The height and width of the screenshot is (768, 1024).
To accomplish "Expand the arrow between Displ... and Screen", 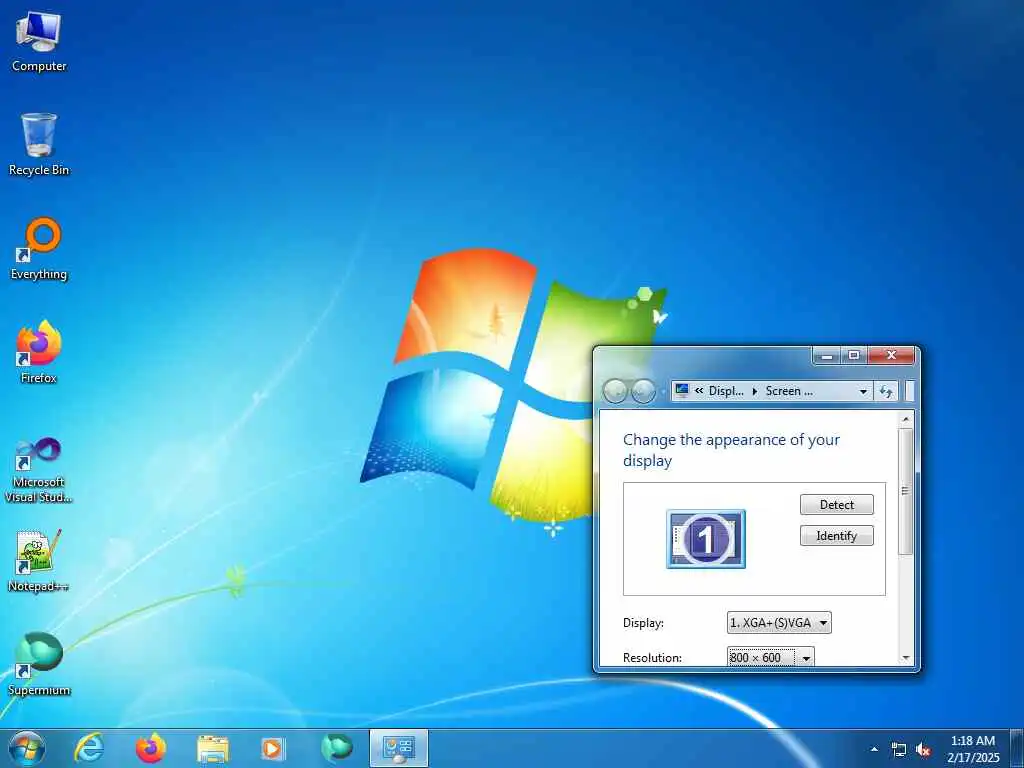I will click(x=755, y=391).
